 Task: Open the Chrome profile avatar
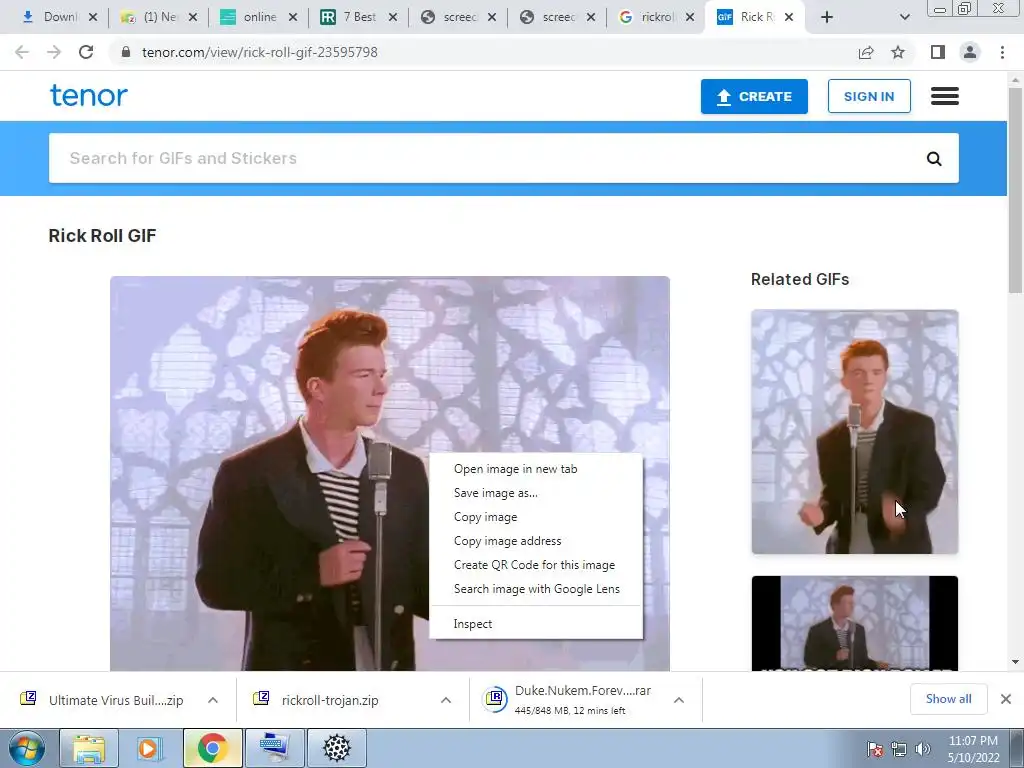[970, 52]
